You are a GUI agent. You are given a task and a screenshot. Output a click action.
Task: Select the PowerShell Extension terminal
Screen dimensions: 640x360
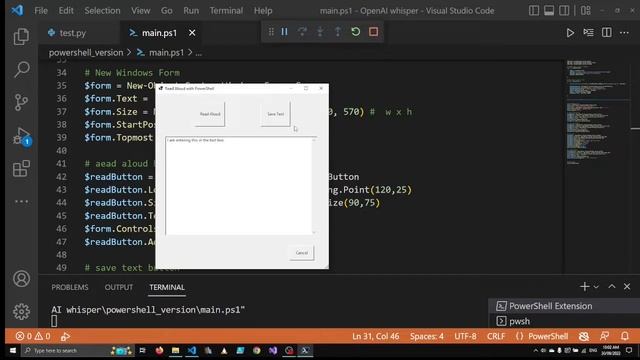pyautogui.click(x=564, y=306)
